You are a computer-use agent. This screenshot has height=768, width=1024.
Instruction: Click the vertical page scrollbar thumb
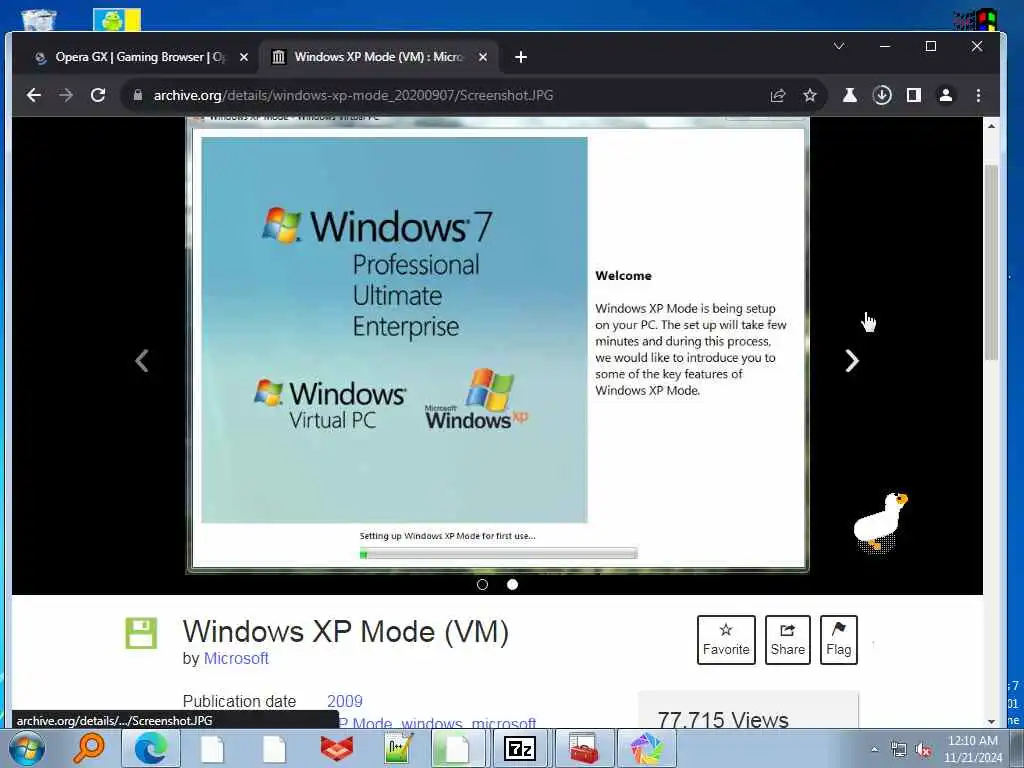tap(991, 263)
